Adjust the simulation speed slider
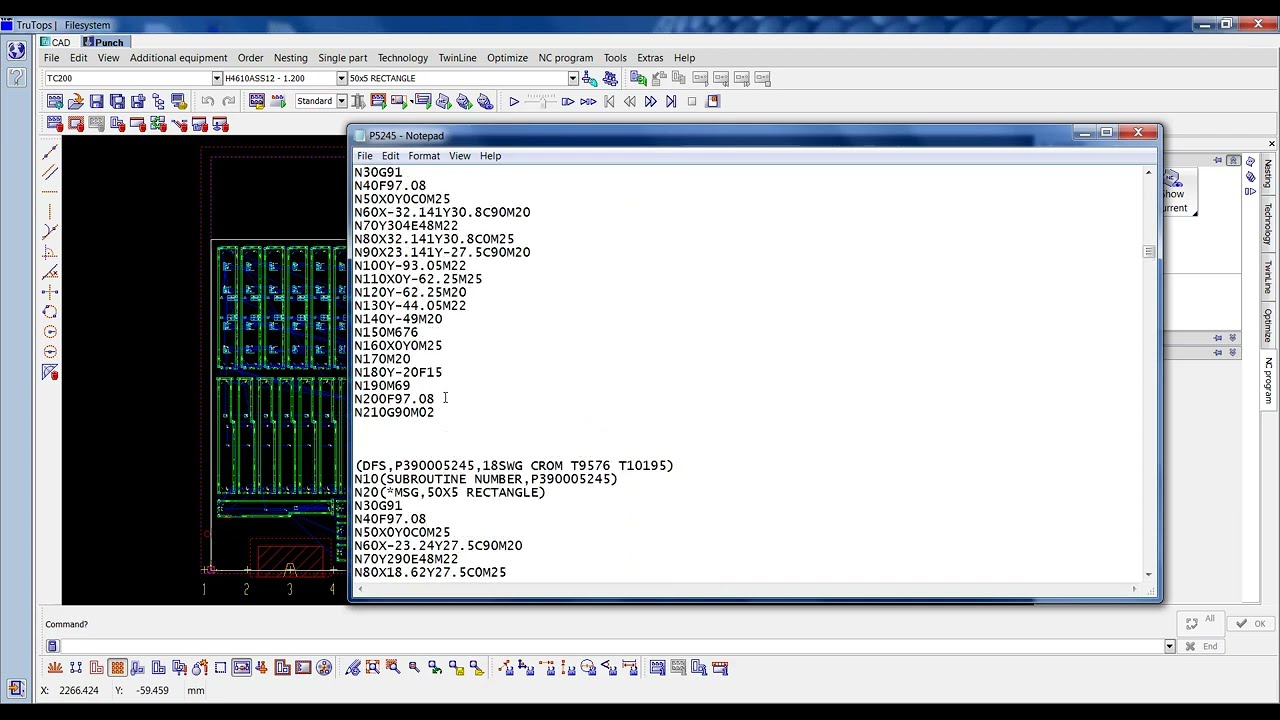1280x720 pixels. pos(541,101)
